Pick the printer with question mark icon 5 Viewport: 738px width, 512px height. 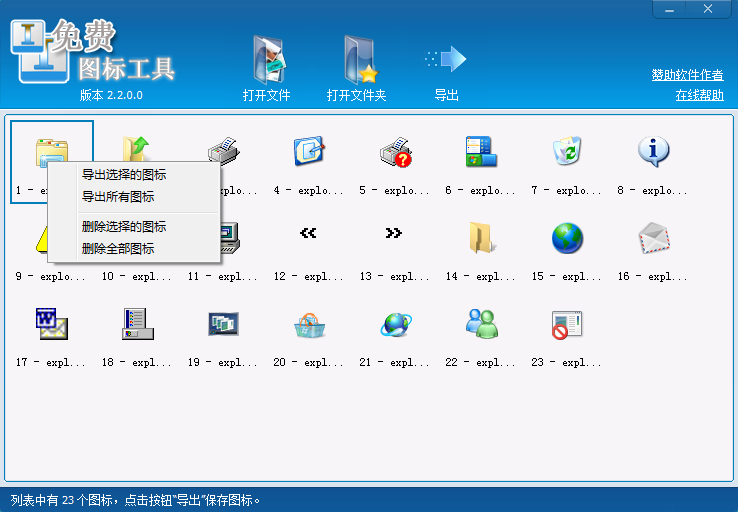[x=395, y=152]
